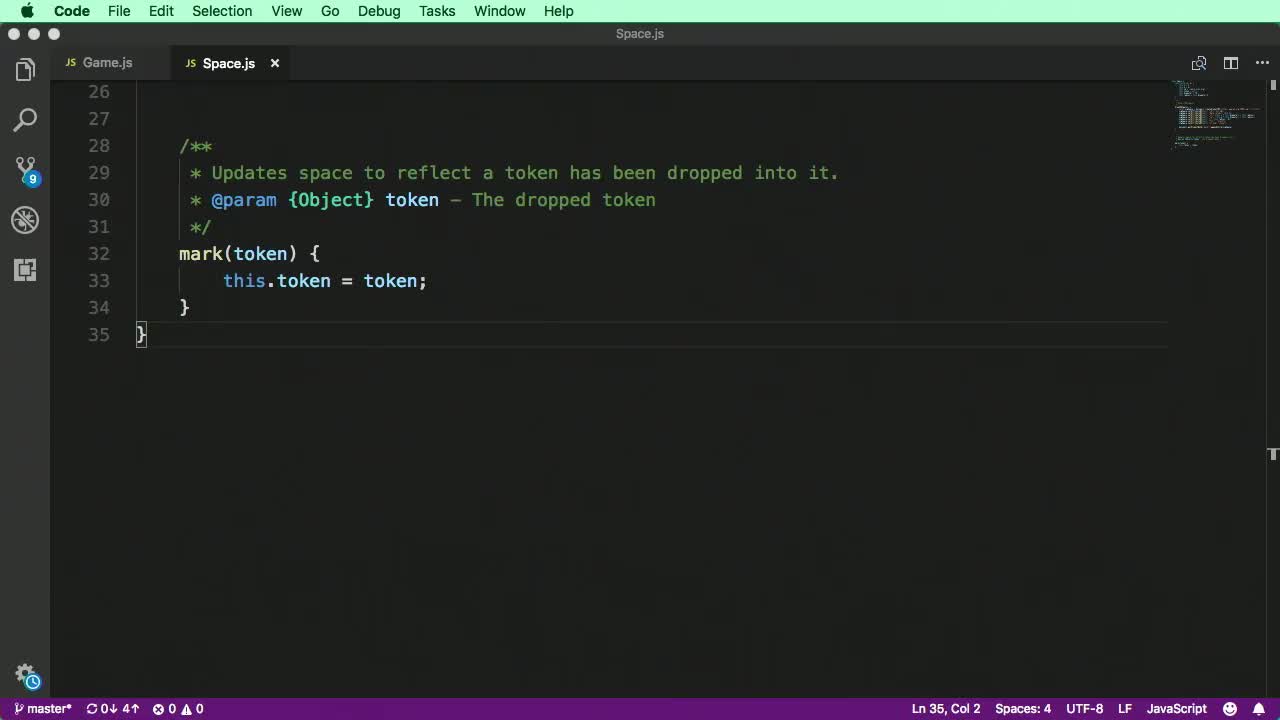Open the Explorer view

25,69
